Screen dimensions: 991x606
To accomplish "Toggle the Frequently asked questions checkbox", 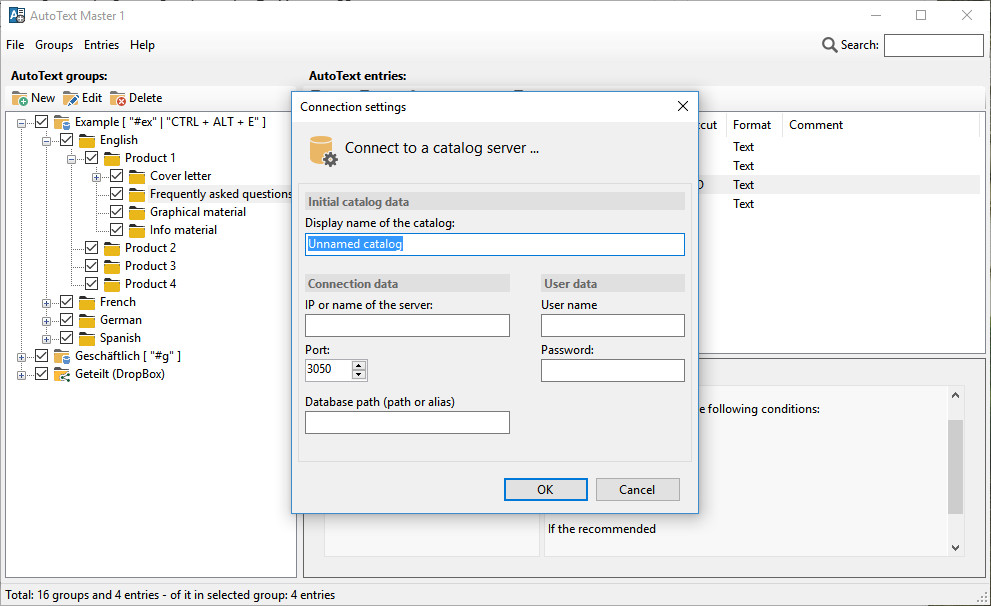I will (x=116, y=193).
